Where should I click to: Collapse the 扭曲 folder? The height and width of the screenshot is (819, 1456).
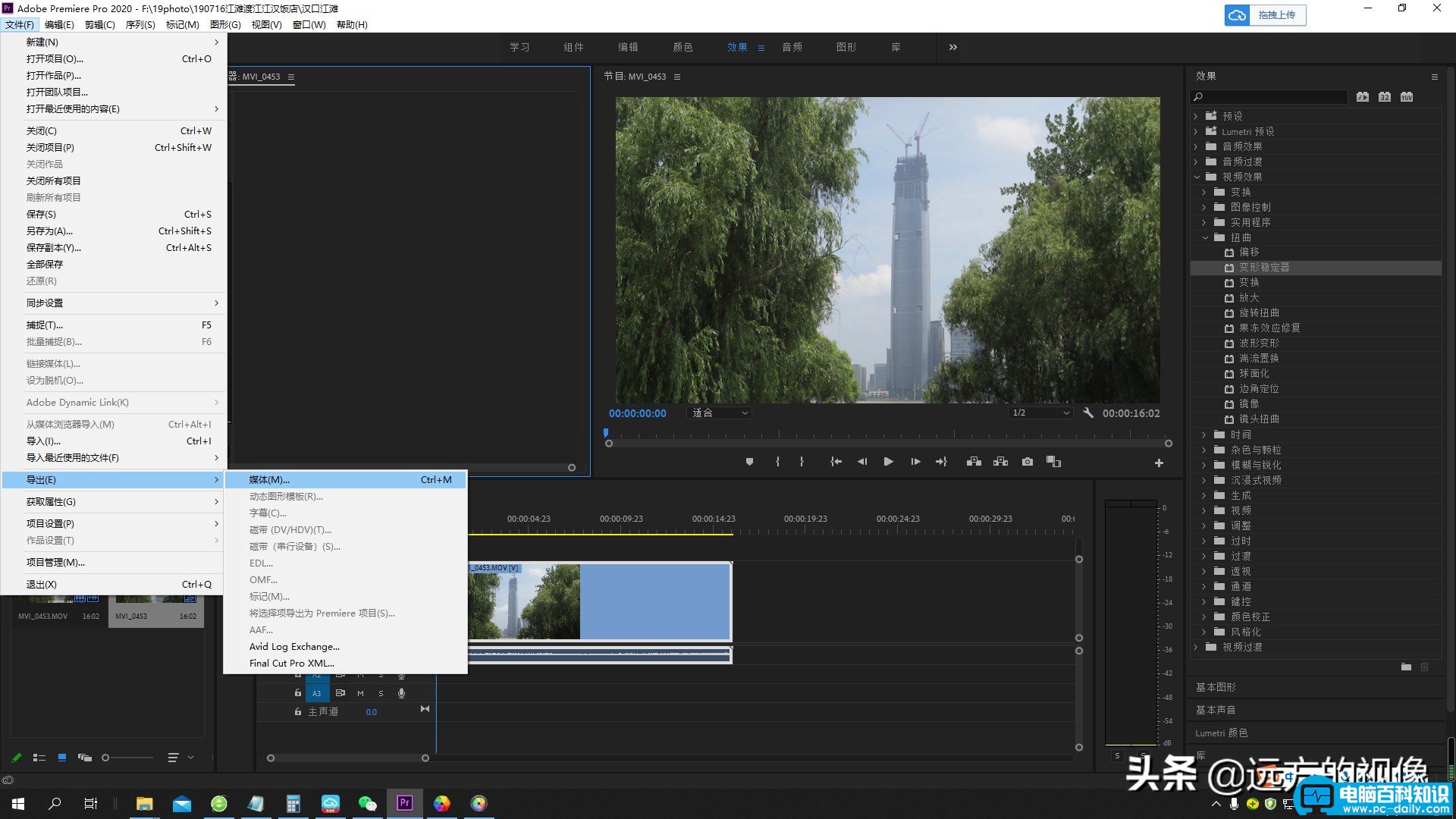[x=1205, y=237]
